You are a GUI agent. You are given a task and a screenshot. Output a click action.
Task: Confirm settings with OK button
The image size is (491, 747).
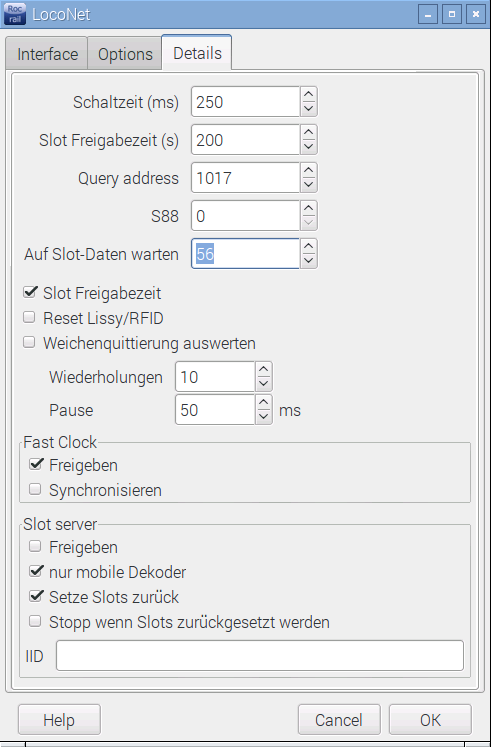tap(431, 720)
